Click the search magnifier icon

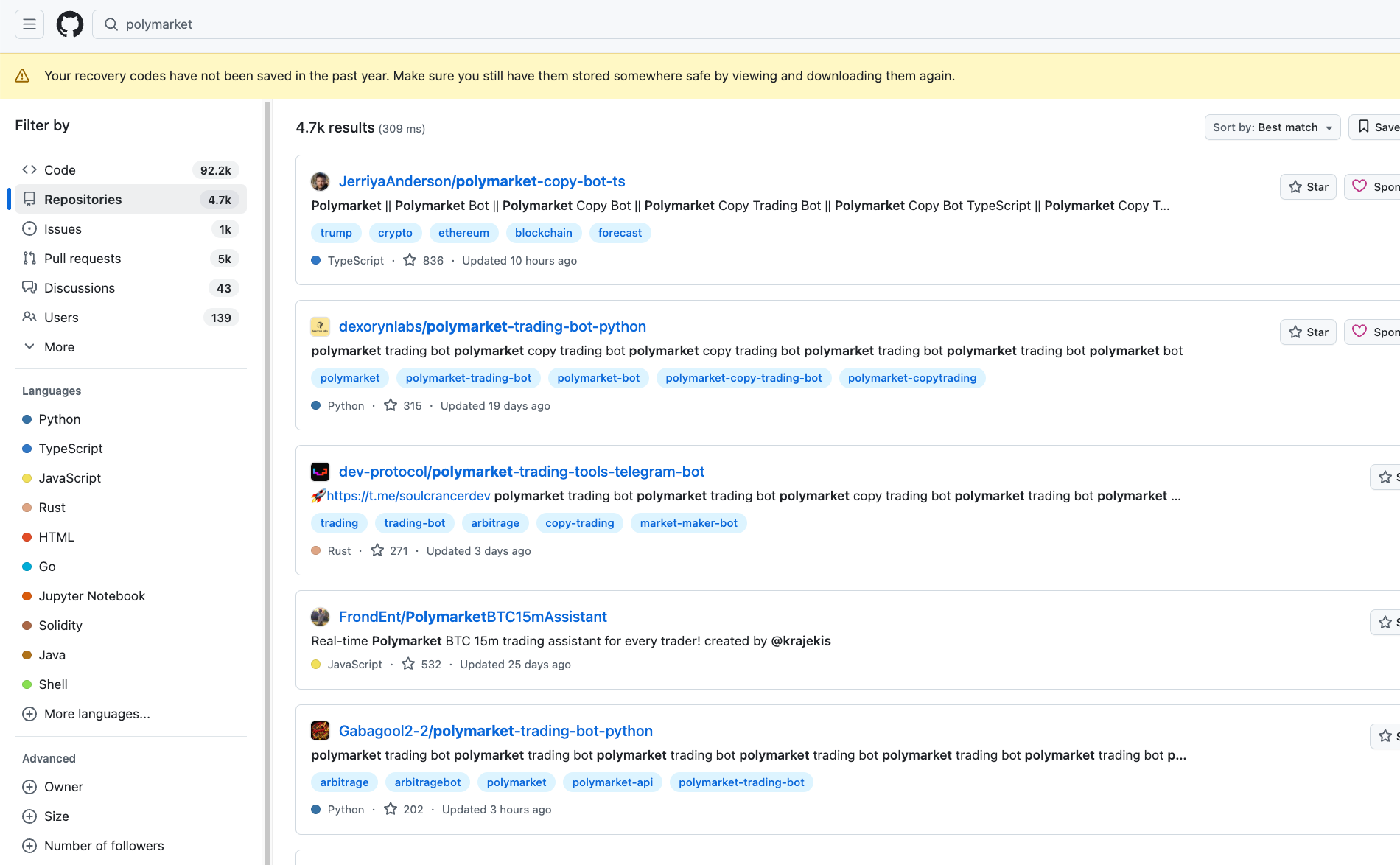pyautogui.click(x=111, y=24)
